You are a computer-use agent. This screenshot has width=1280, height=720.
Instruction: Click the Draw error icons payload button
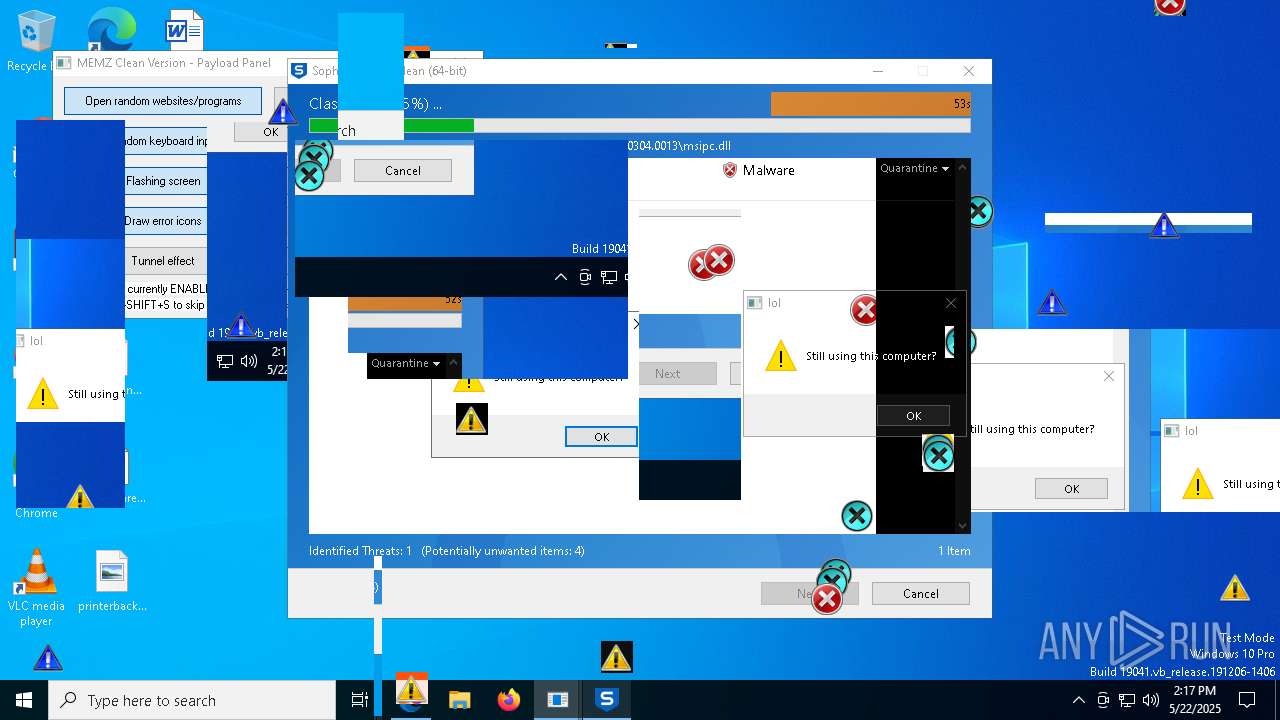[x=165, y=221]
